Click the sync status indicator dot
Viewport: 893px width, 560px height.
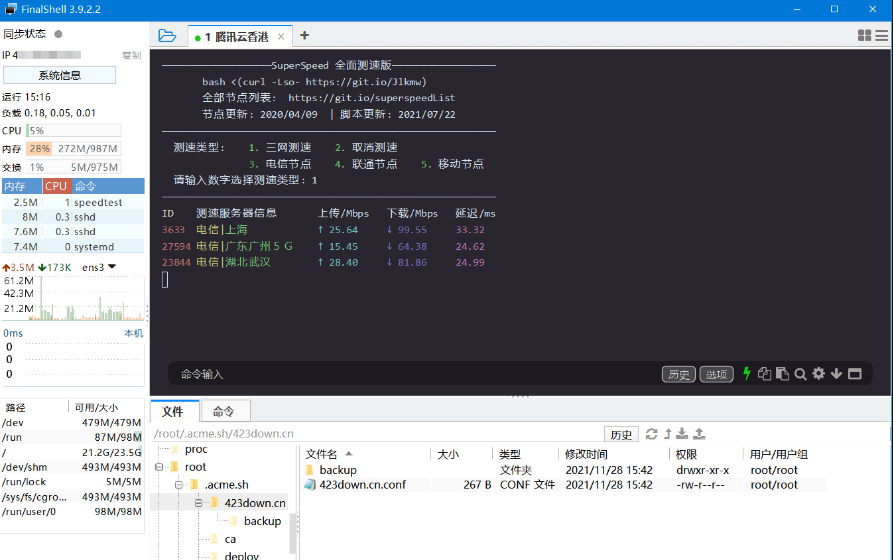(58, 34)
